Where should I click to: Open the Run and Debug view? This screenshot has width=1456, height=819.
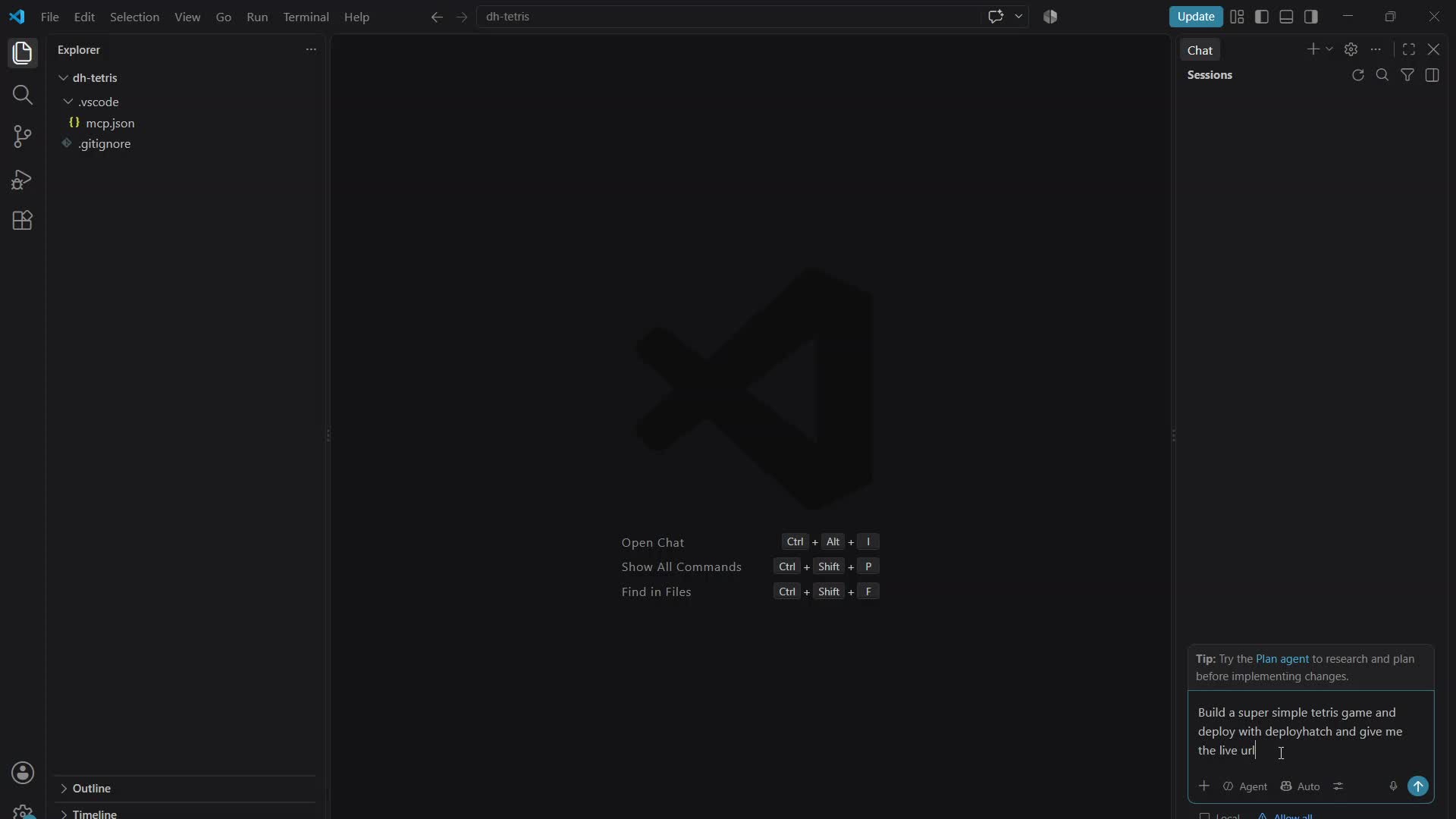(23, 179)
